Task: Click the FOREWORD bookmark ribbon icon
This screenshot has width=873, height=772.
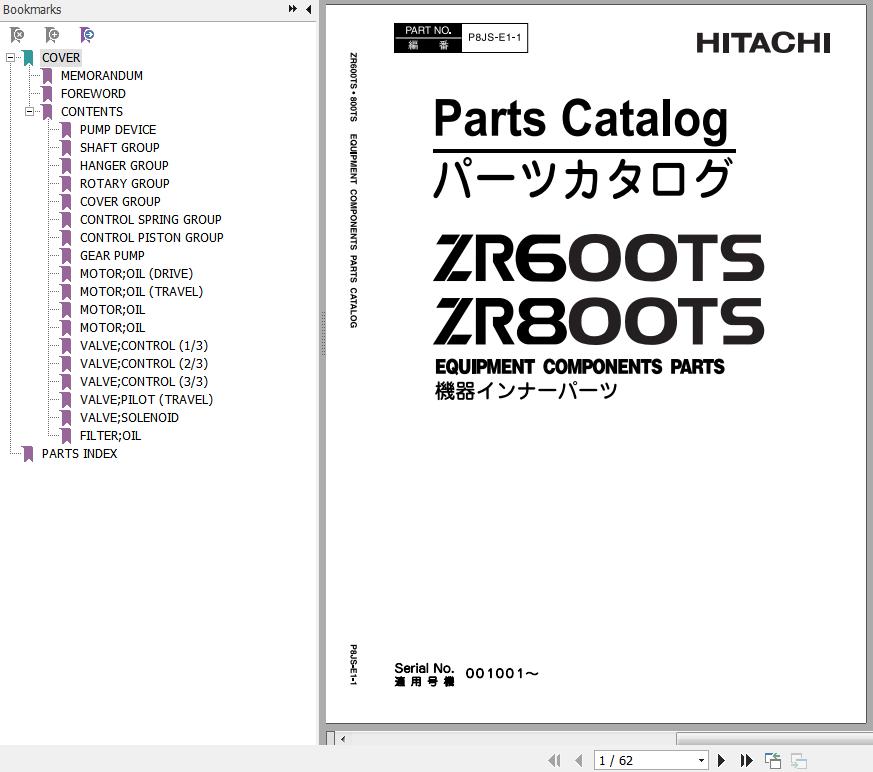Action: coord(47,94)
